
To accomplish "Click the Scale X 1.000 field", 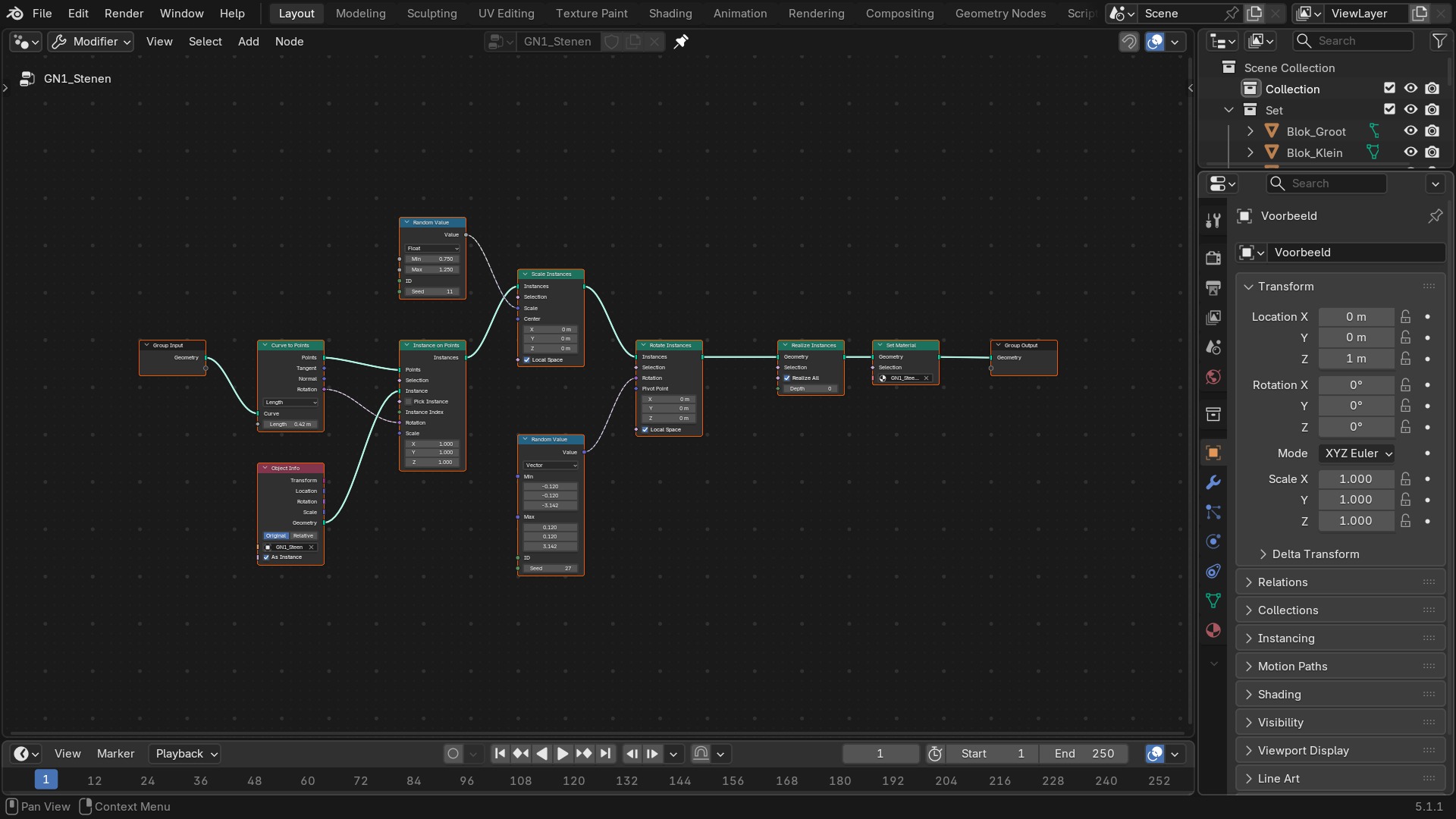I will point(1356,479).
